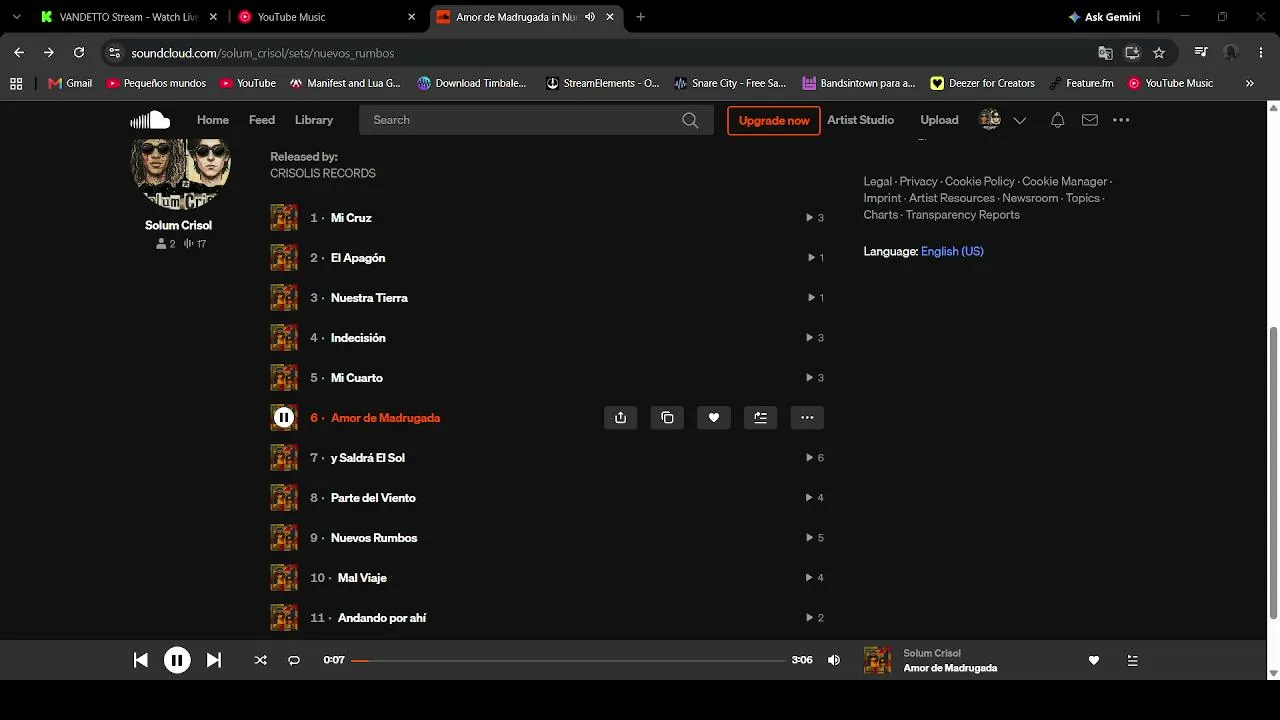
Task: Share the track Amor de Madrugada
Action: point(620,418)
